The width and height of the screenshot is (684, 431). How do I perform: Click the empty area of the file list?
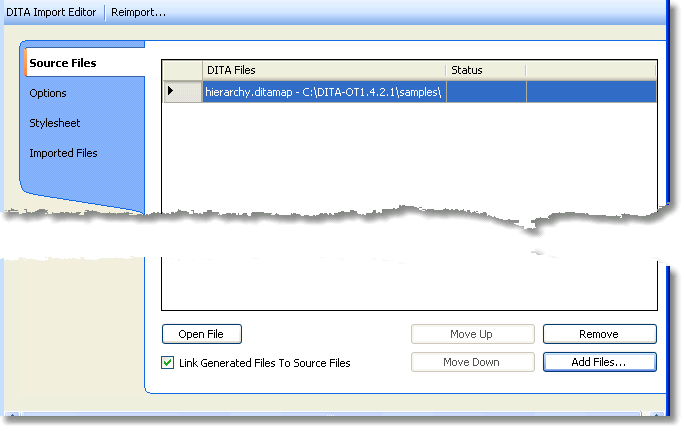(x=408, y=280)
